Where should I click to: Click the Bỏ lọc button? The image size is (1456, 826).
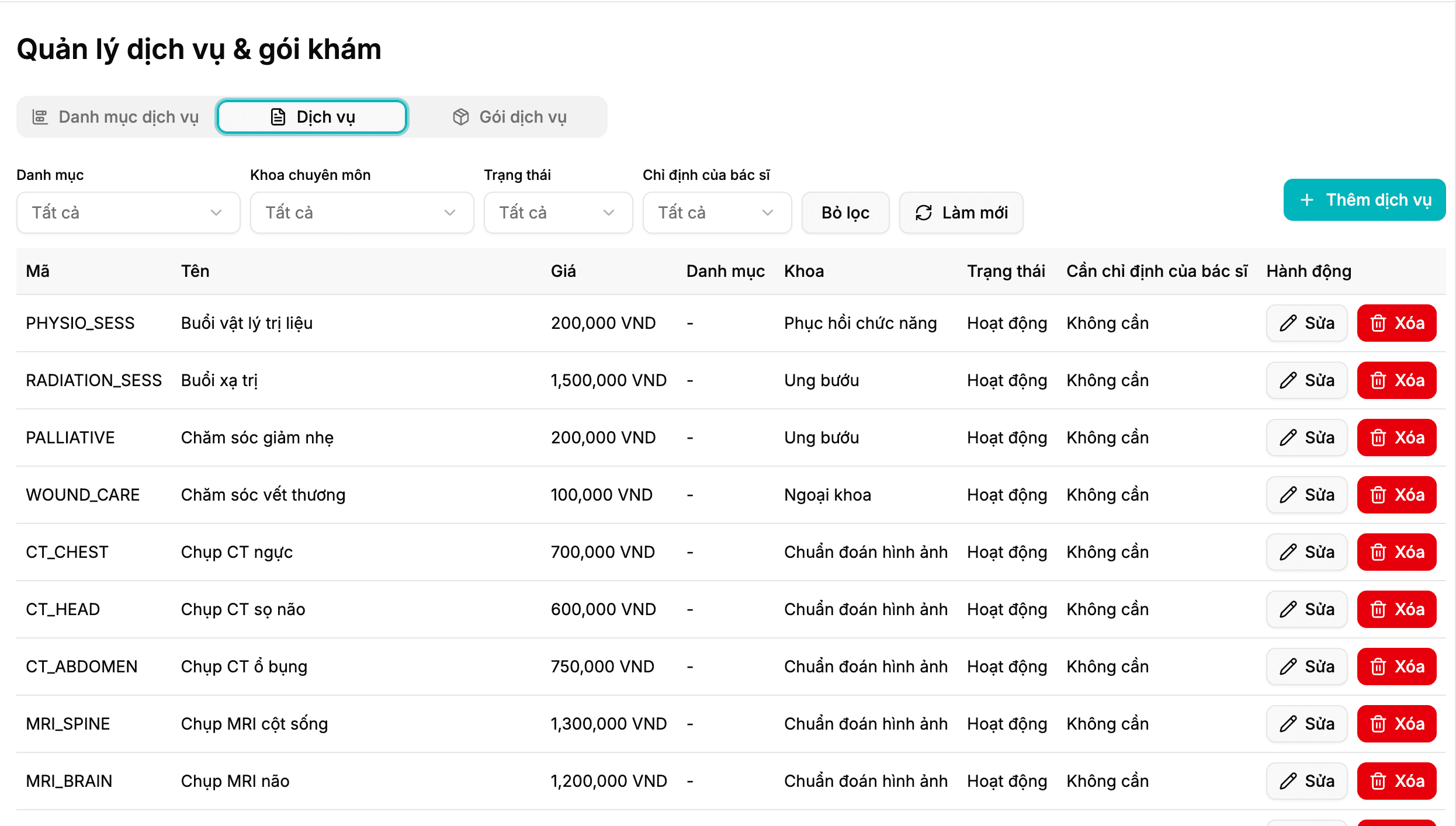[845, 213]
